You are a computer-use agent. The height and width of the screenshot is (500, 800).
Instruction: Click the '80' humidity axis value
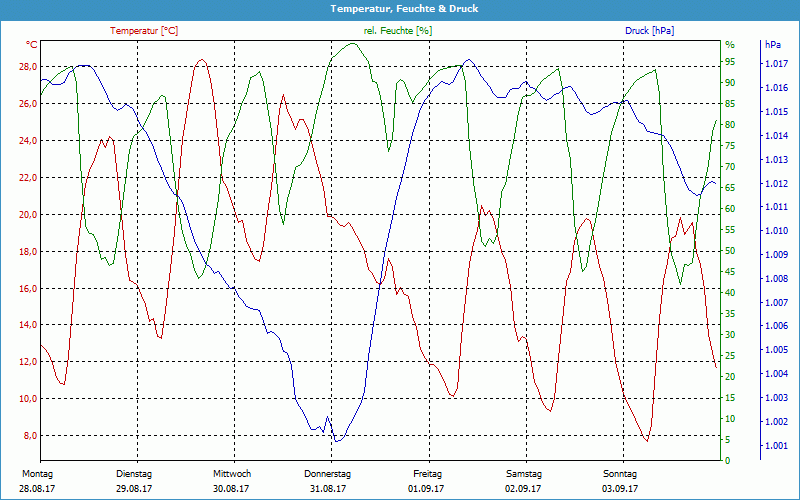click(730, 124)
